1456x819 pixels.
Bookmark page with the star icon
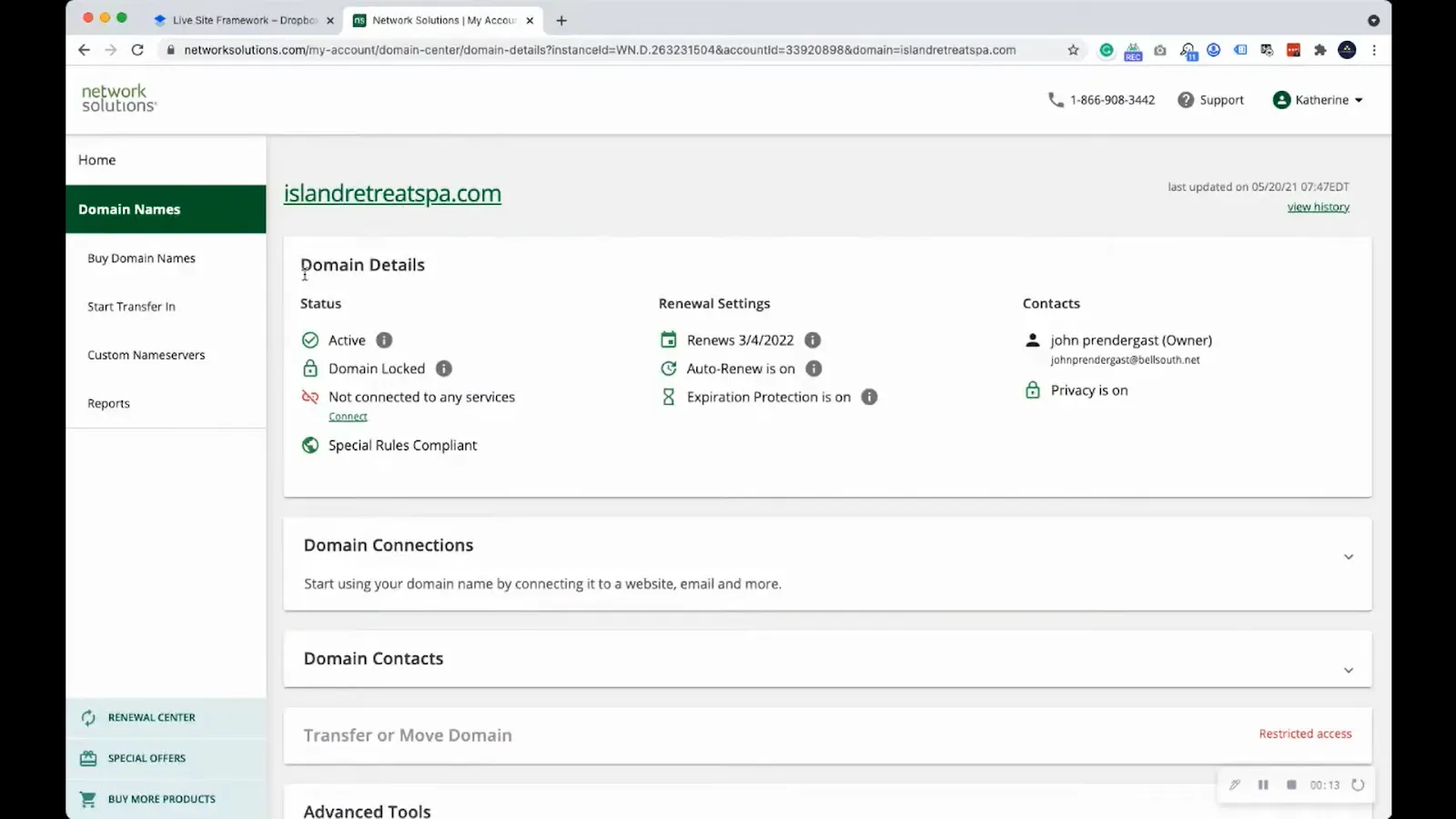pyautogui.click(x=1073, y=50)
